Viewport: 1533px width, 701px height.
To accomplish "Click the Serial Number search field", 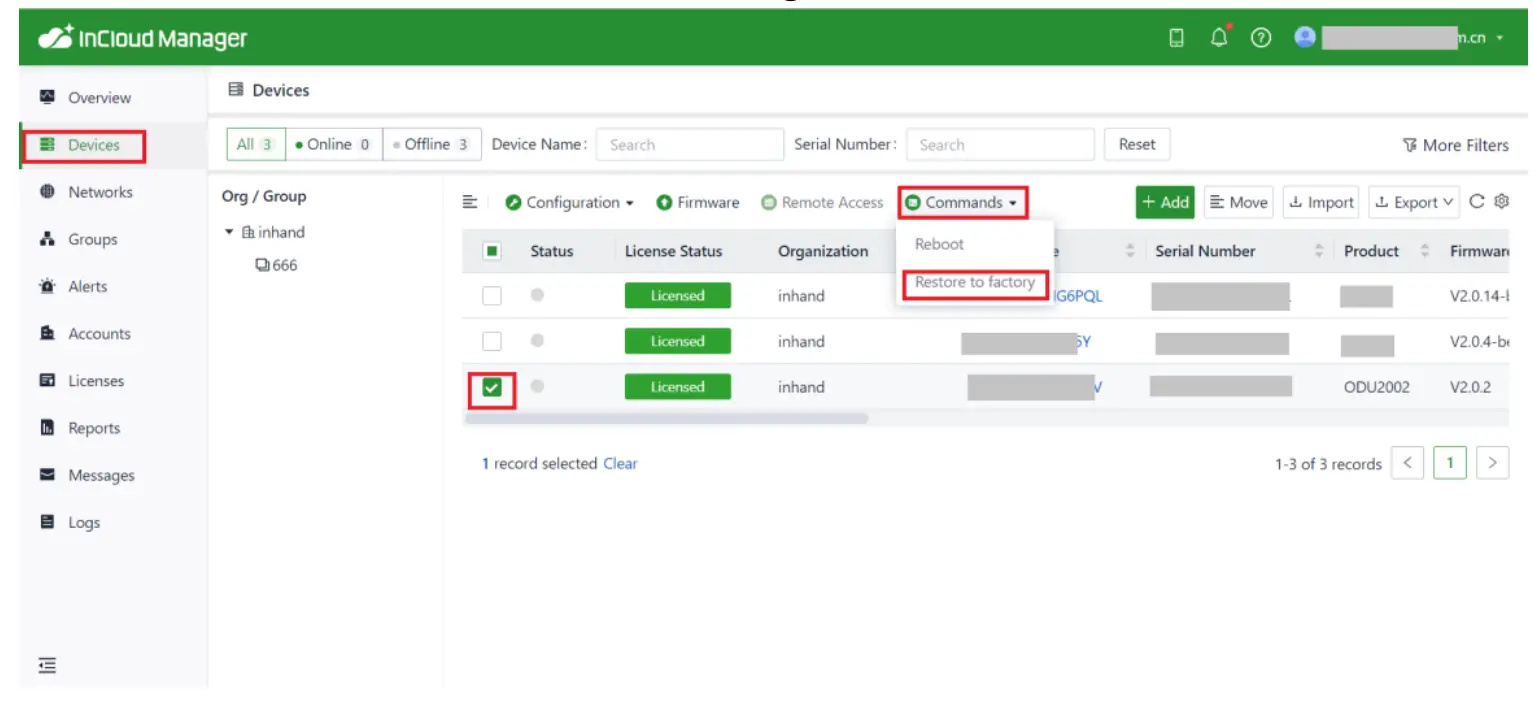I will [x=1000, y=144].
